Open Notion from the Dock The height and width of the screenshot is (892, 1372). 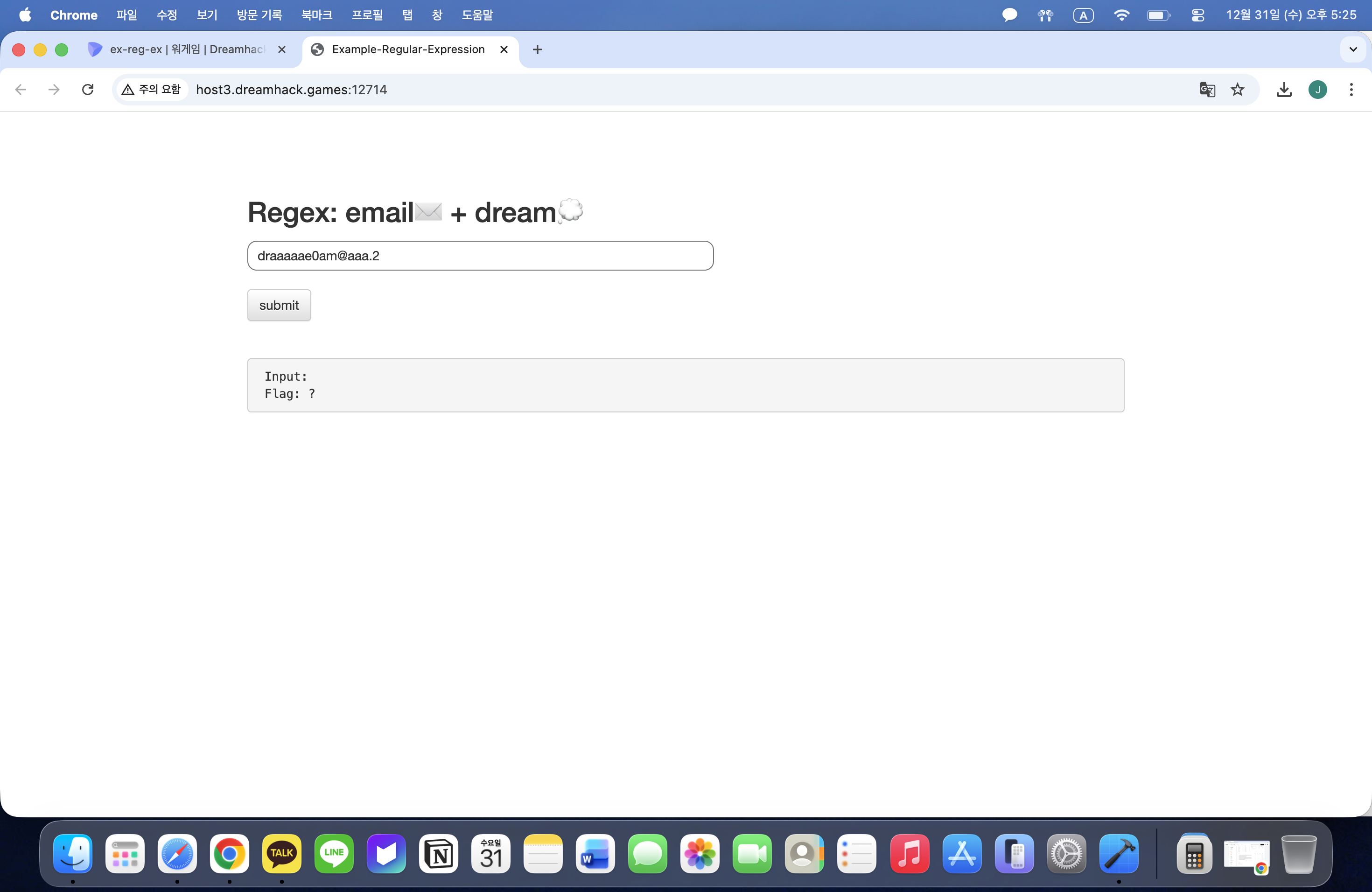[x=438, y=853]
